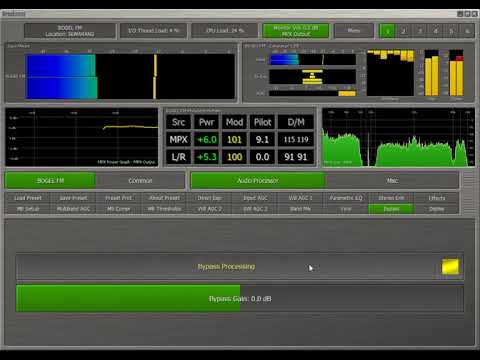Open the MB Setup page
Image resolution: width=480 pixels, height=360 pixels.
(28, 209)
